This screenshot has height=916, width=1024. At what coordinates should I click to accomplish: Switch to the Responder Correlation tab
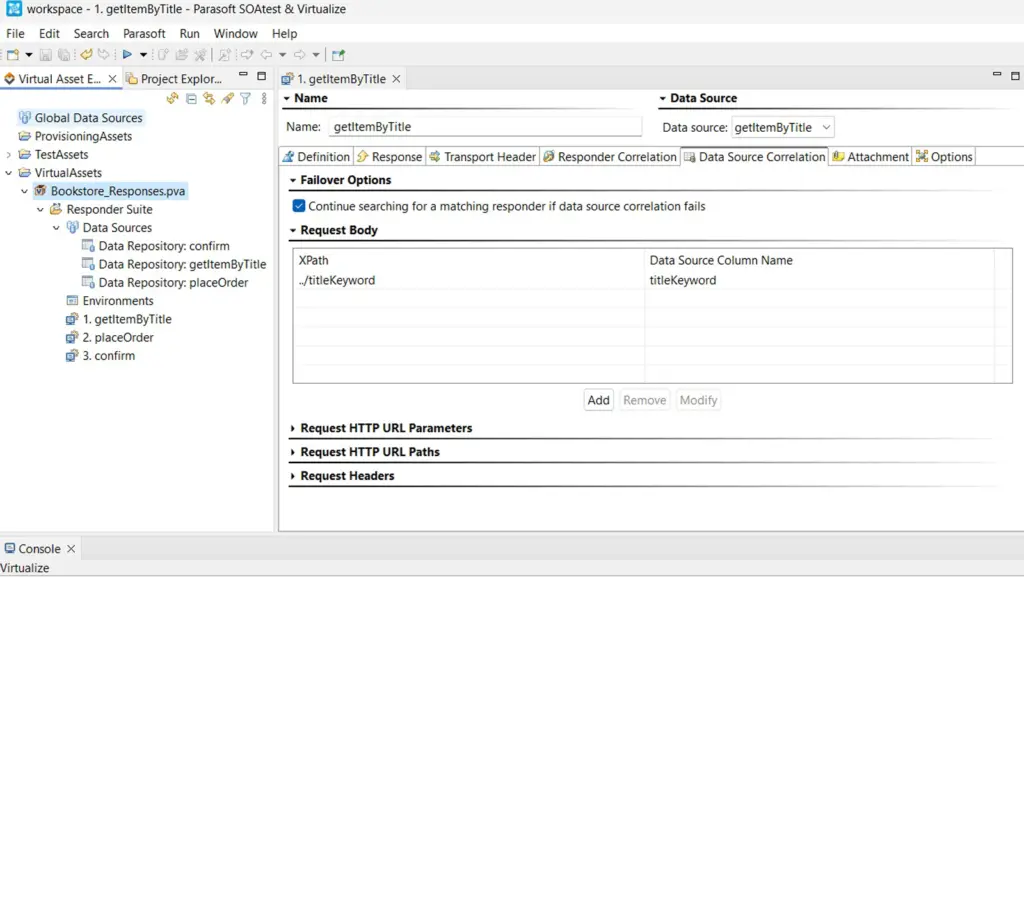point(609,157)
